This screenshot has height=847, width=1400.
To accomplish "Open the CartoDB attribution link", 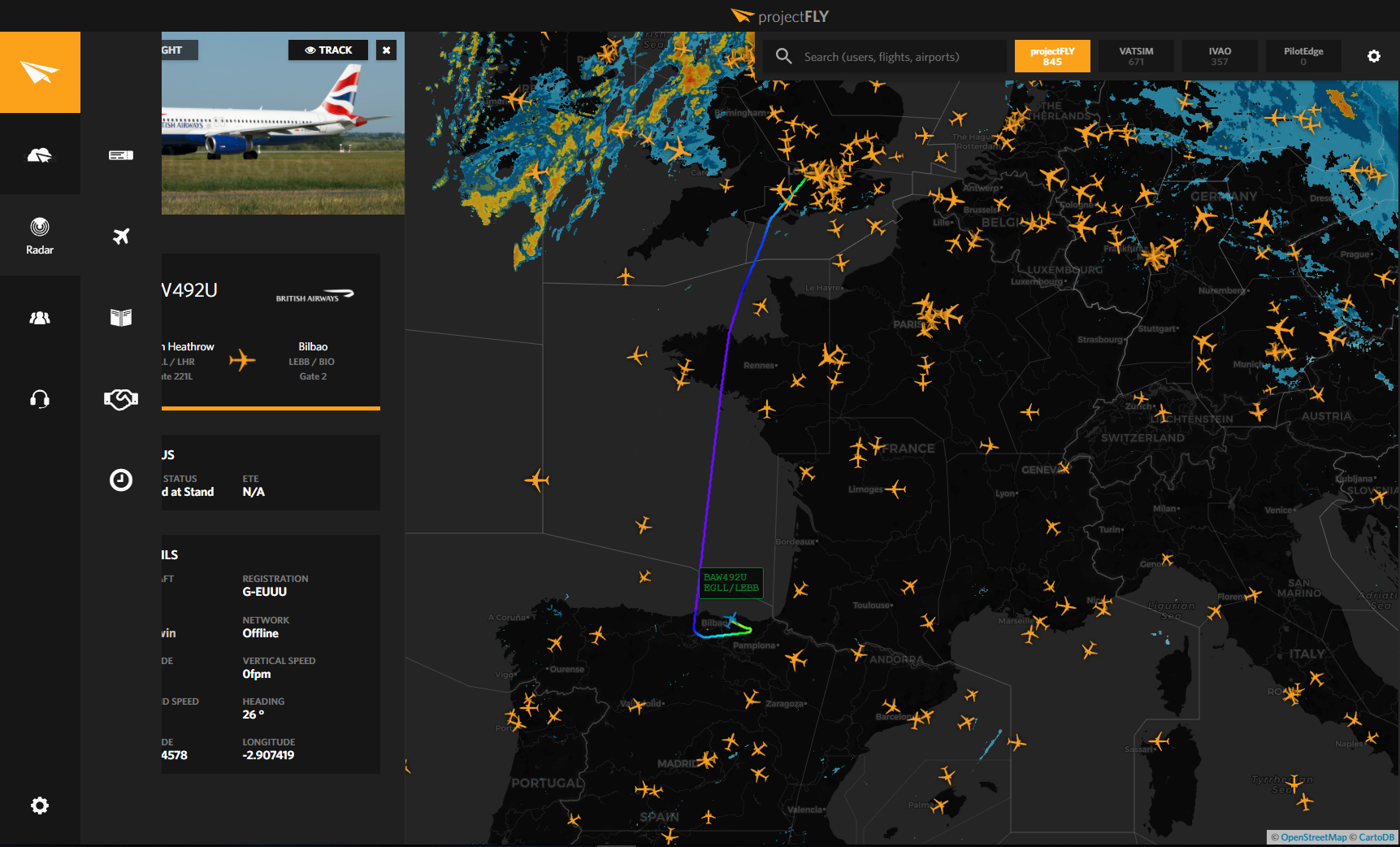I will pyautogui.click(x=1376, y=837).
